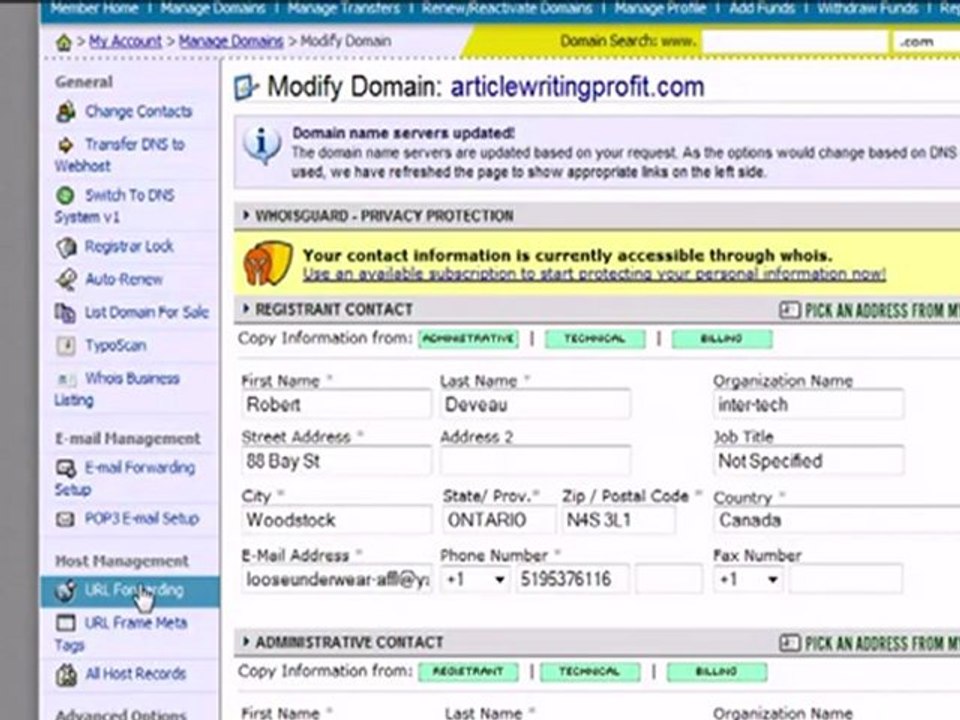960x720 pixels.
Task: Click Street Address field 88 Bay St
Action: [336, 462]
